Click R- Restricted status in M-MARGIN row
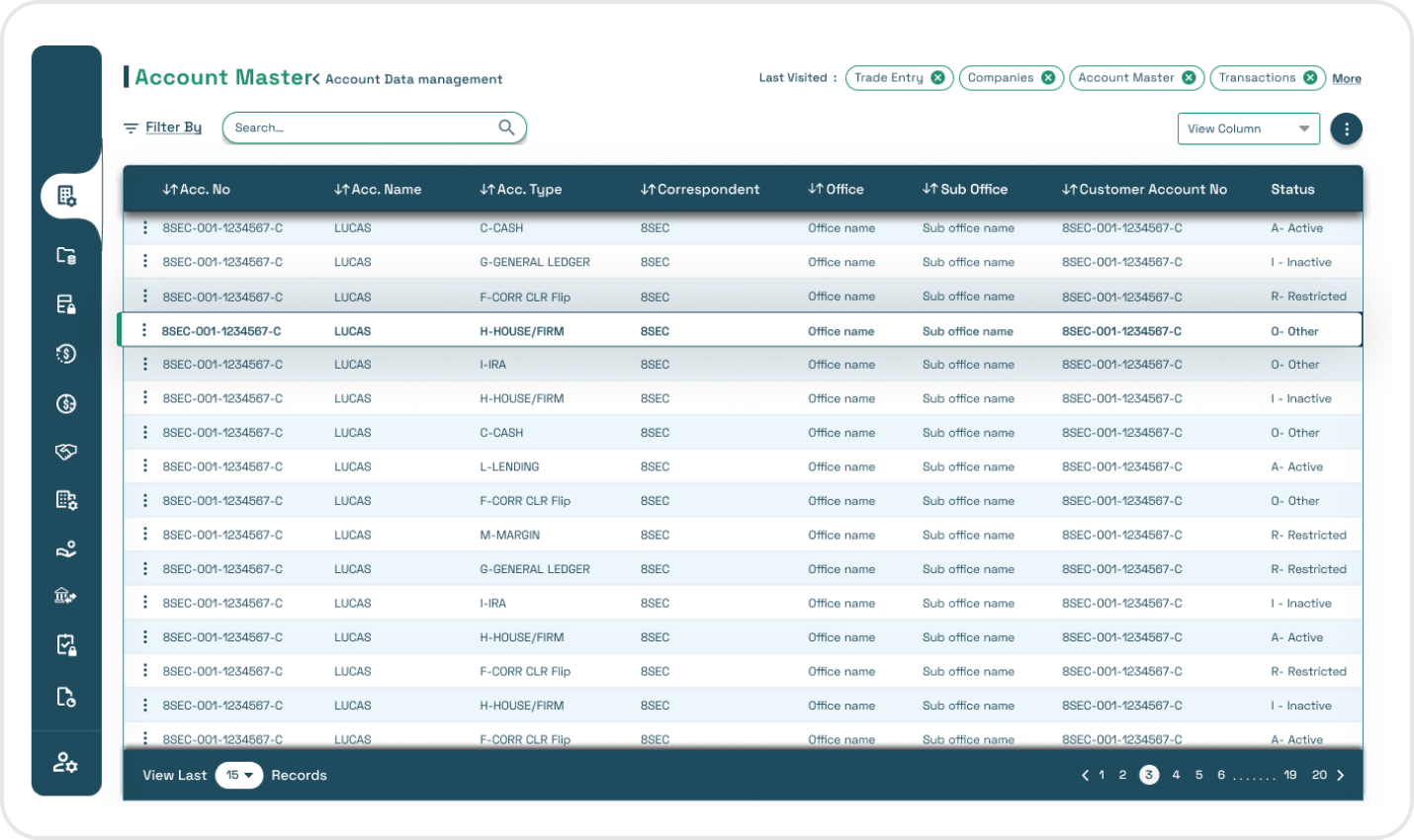Image resolution: width=1414 pixels, height=840 pixels. [1308, 535]
